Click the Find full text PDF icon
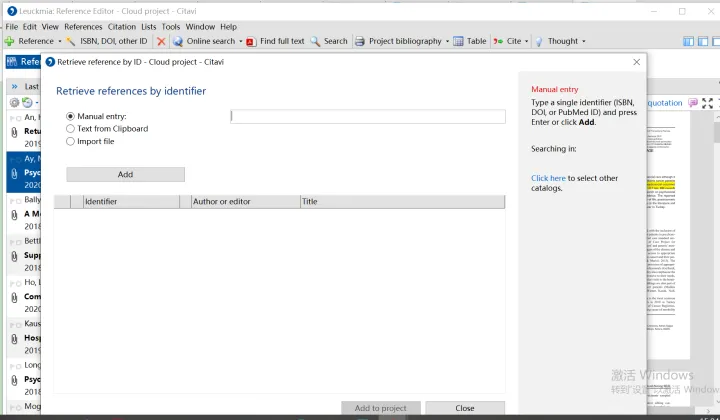 [251, 42]
